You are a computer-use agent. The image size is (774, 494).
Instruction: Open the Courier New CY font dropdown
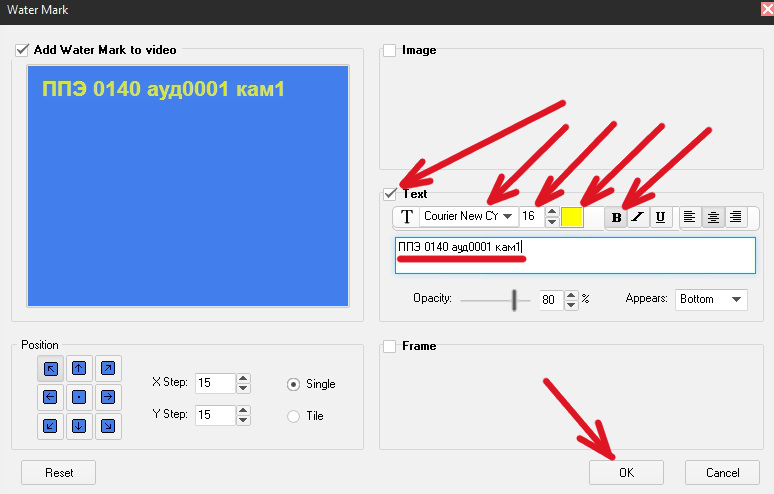pos(469,216)
